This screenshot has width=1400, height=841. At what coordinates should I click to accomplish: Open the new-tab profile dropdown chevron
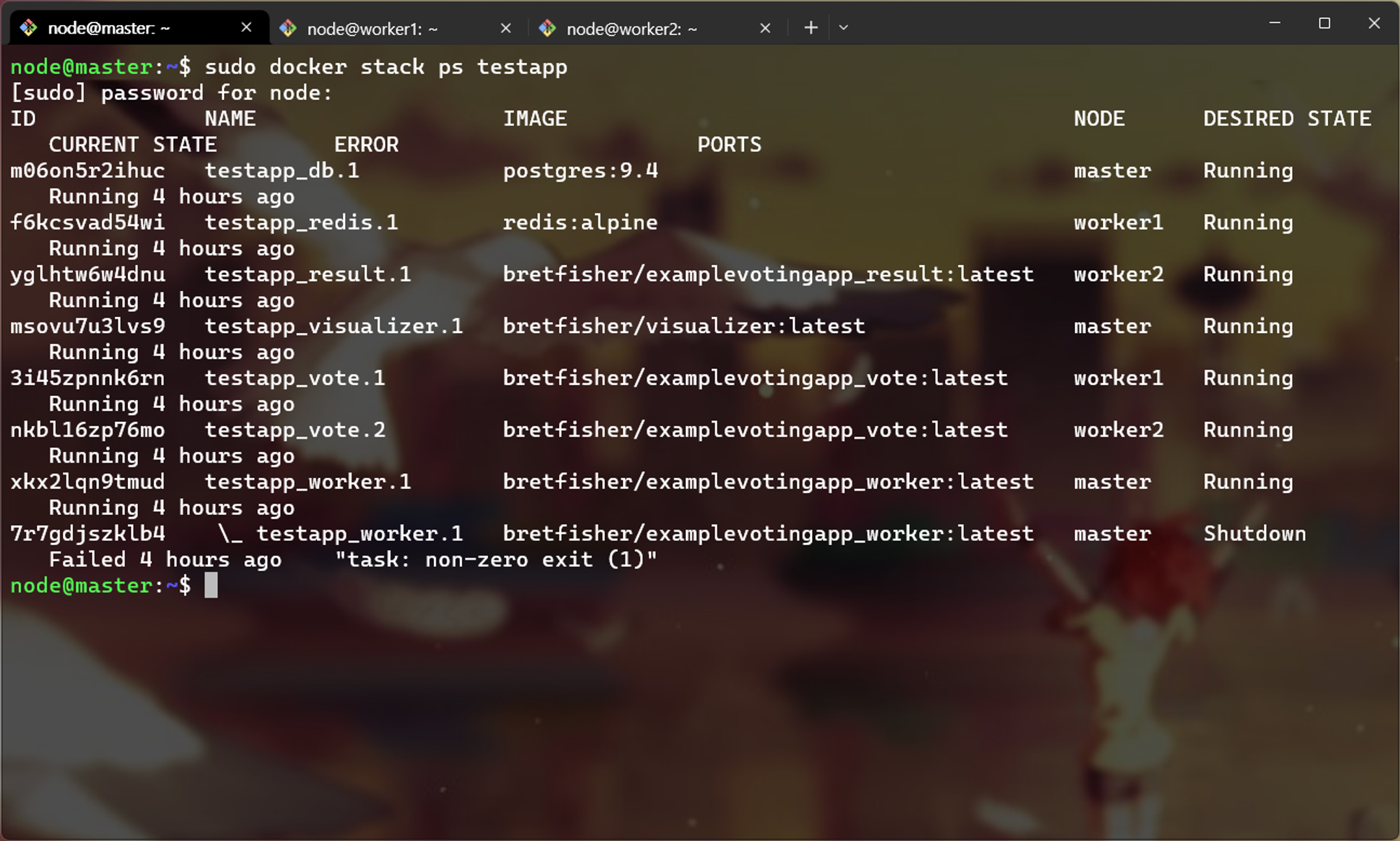point(843,27)
